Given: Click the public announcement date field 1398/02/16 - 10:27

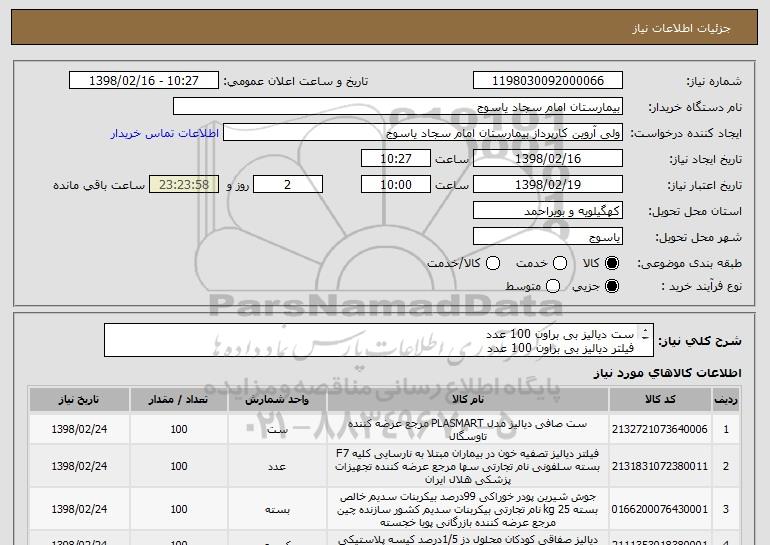Looking at the screenshot, I should tap(144, 81).
